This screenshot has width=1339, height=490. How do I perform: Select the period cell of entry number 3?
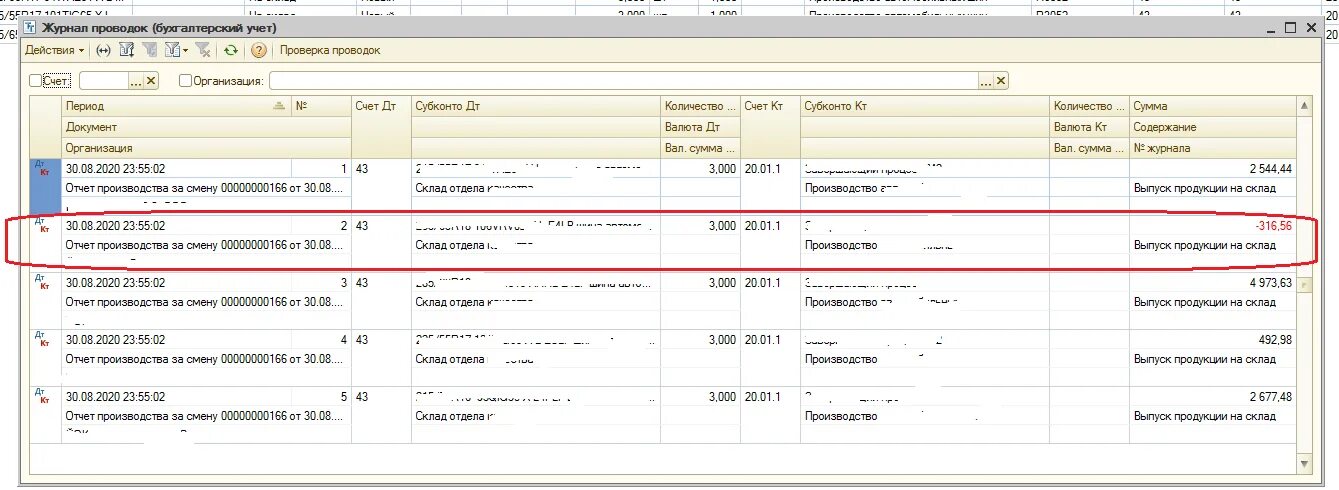177,283
